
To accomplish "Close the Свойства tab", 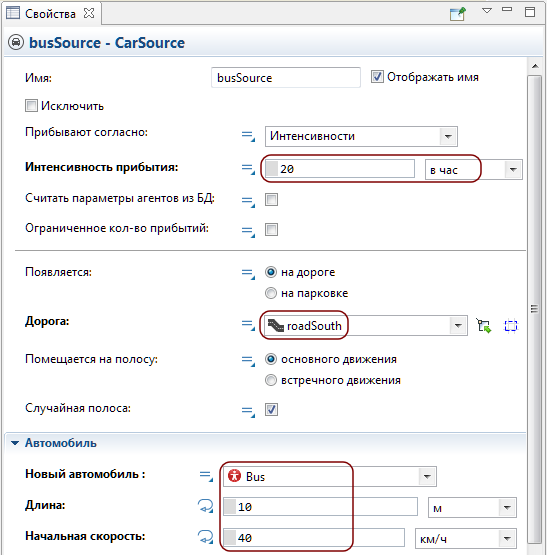I will pyautogui.click(x=89, y=13).
